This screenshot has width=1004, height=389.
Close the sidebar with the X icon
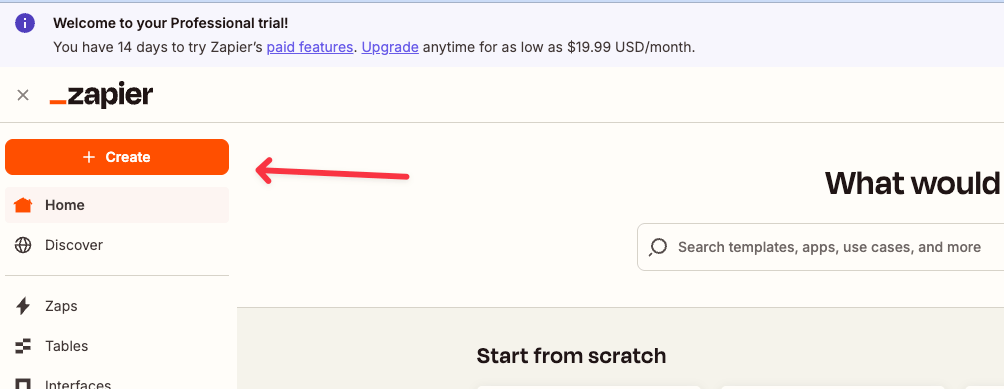click(23, 95)
